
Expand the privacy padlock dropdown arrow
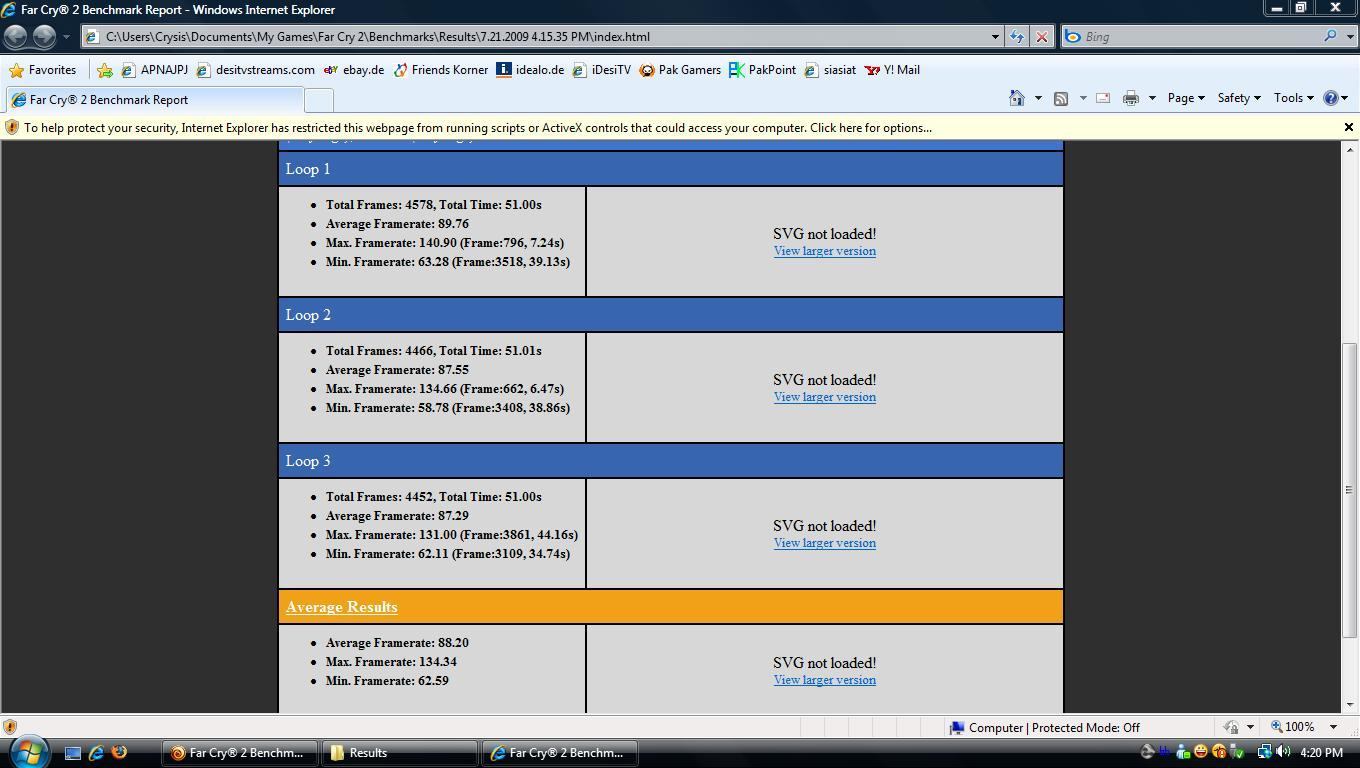[x=1250, y=728]
